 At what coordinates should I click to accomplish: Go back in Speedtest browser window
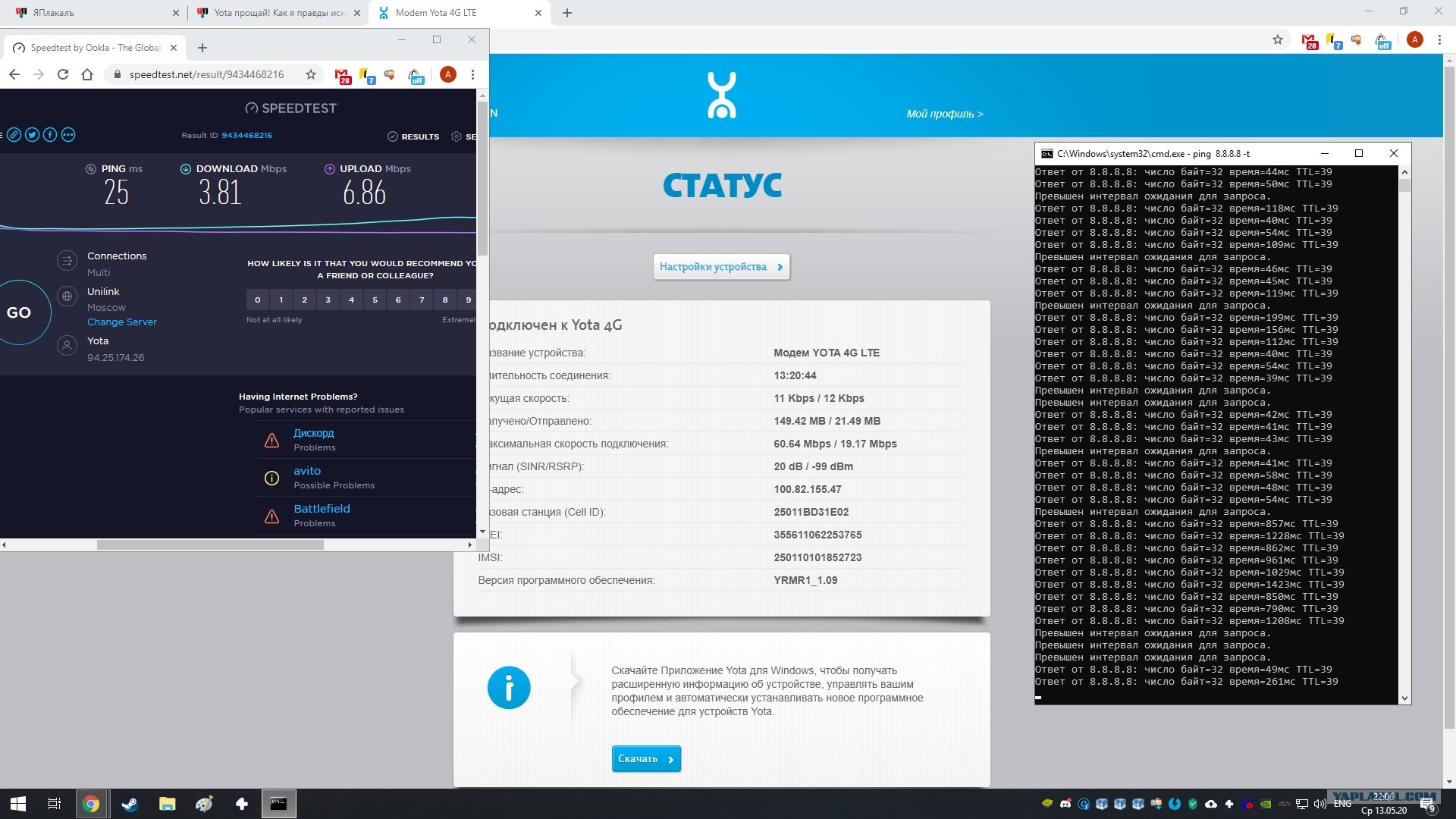[14, 74]
